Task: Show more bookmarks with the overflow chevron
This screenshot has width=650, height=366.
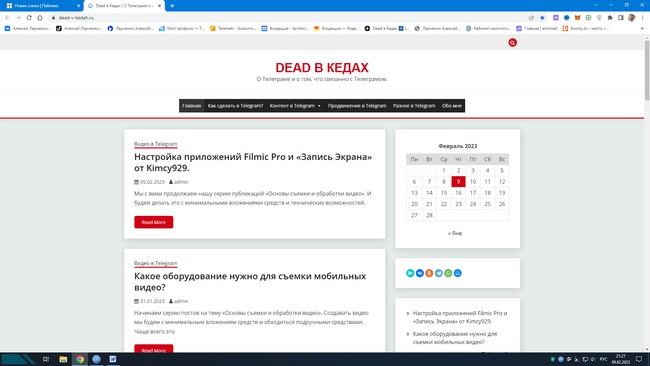Action: pyautogui.click(x=642, y=29)
